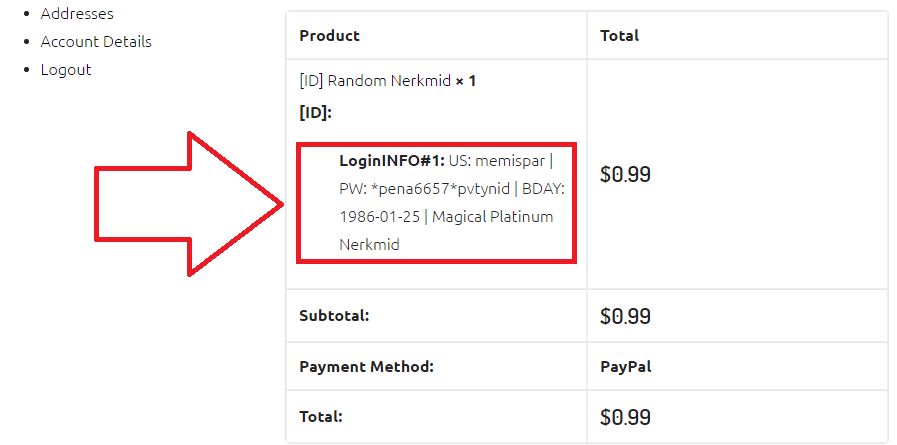Open the Addresses link
Screen dimensions: 897x445
pos(77,14)
